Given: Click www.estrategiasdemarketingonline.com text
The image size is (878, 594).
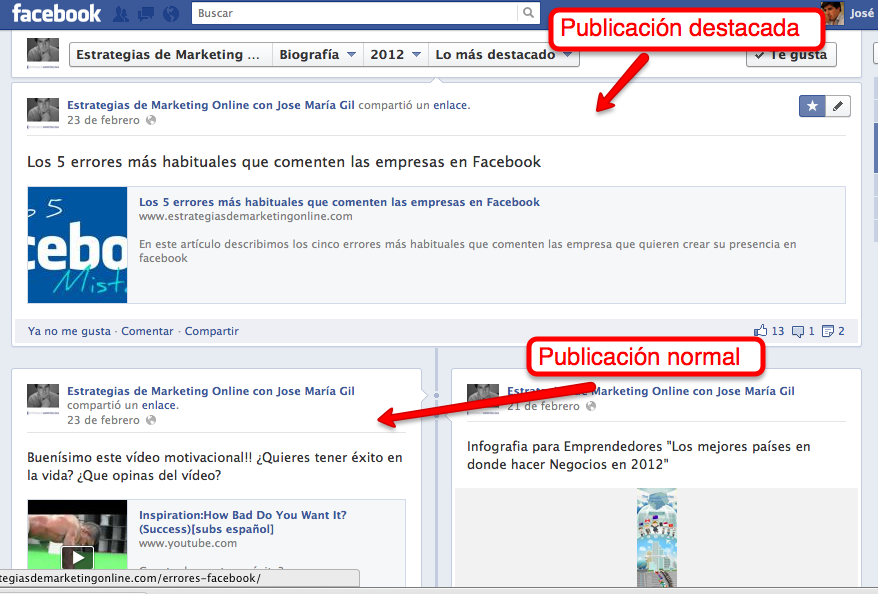Looking at the screenshot, I should coord(246,216).
